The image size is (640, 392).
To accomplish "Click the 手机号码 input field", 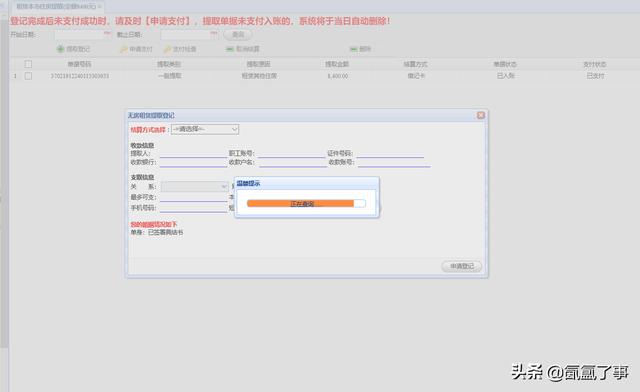I will point(193,208).
